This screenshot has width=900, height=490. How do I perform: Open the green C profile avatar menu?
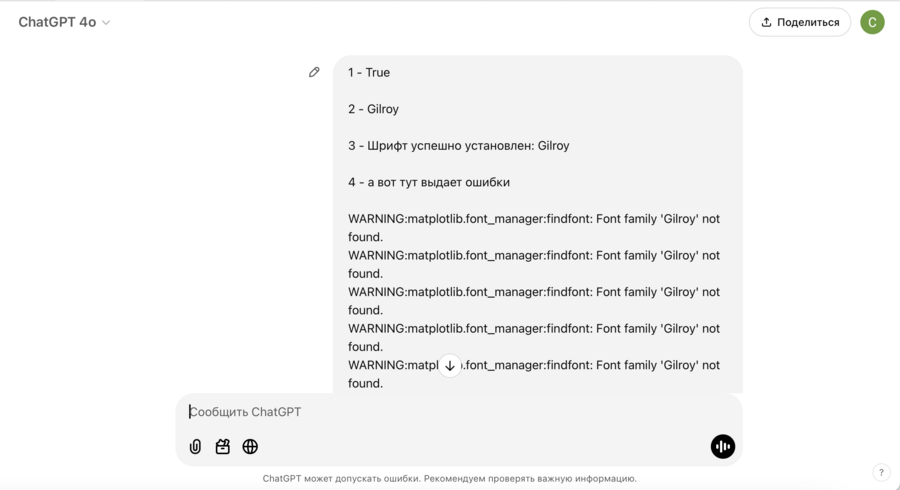(x=872, y=22)
